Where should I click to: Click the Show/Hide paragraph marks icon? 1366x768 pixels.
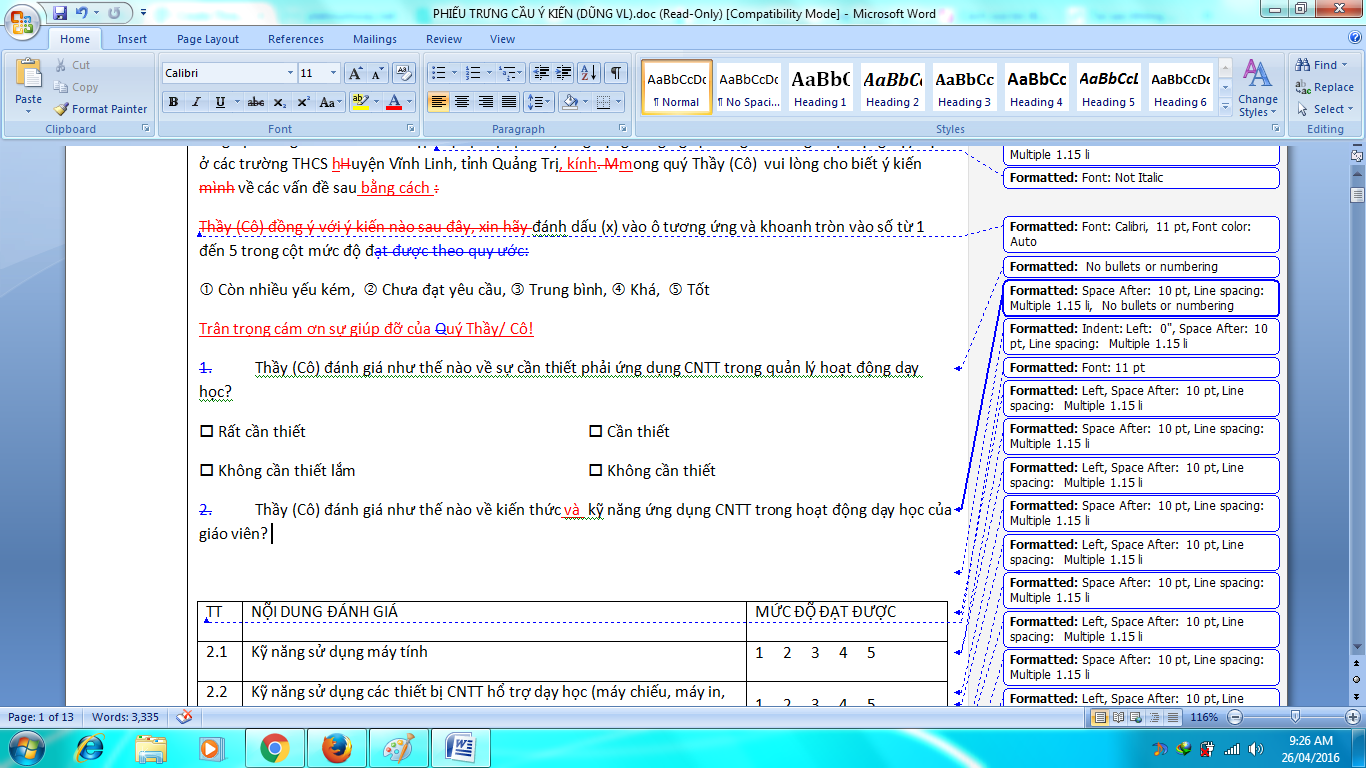(x=616, y=73)
